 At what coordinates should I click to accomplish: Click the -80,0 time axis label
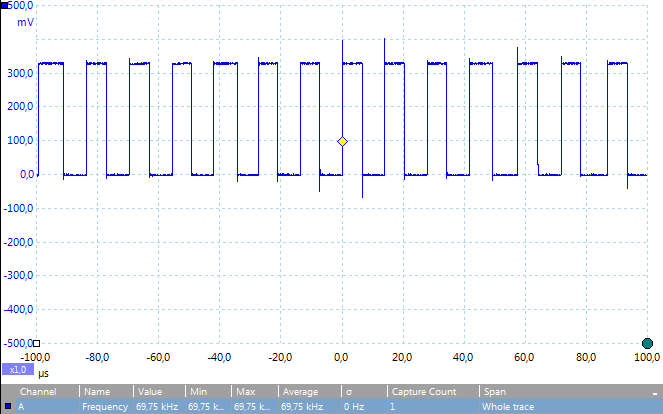click(x=97, y=357)
